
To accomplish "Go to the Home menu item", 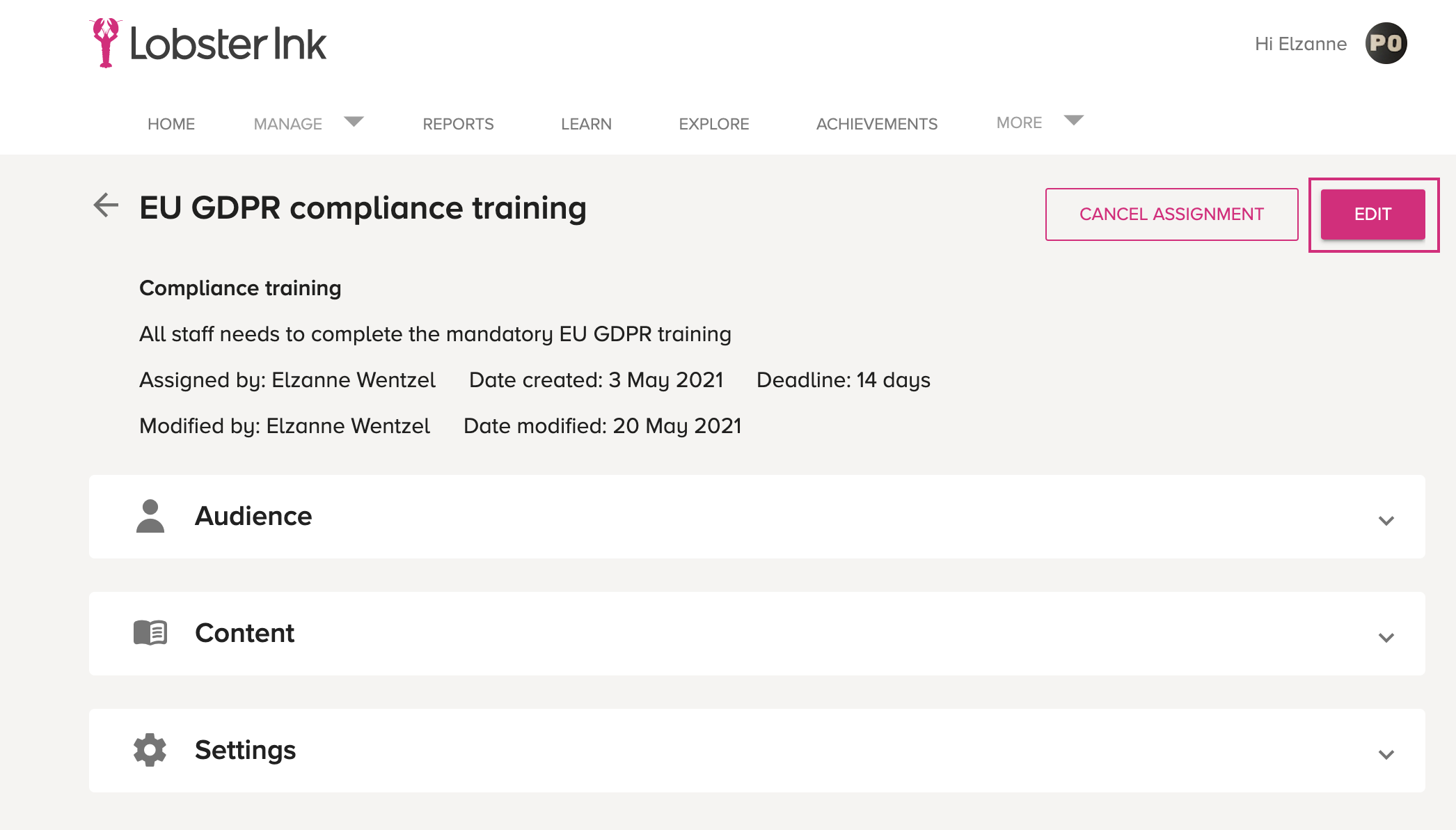I will pyautogui.click(x=171, y=124).
